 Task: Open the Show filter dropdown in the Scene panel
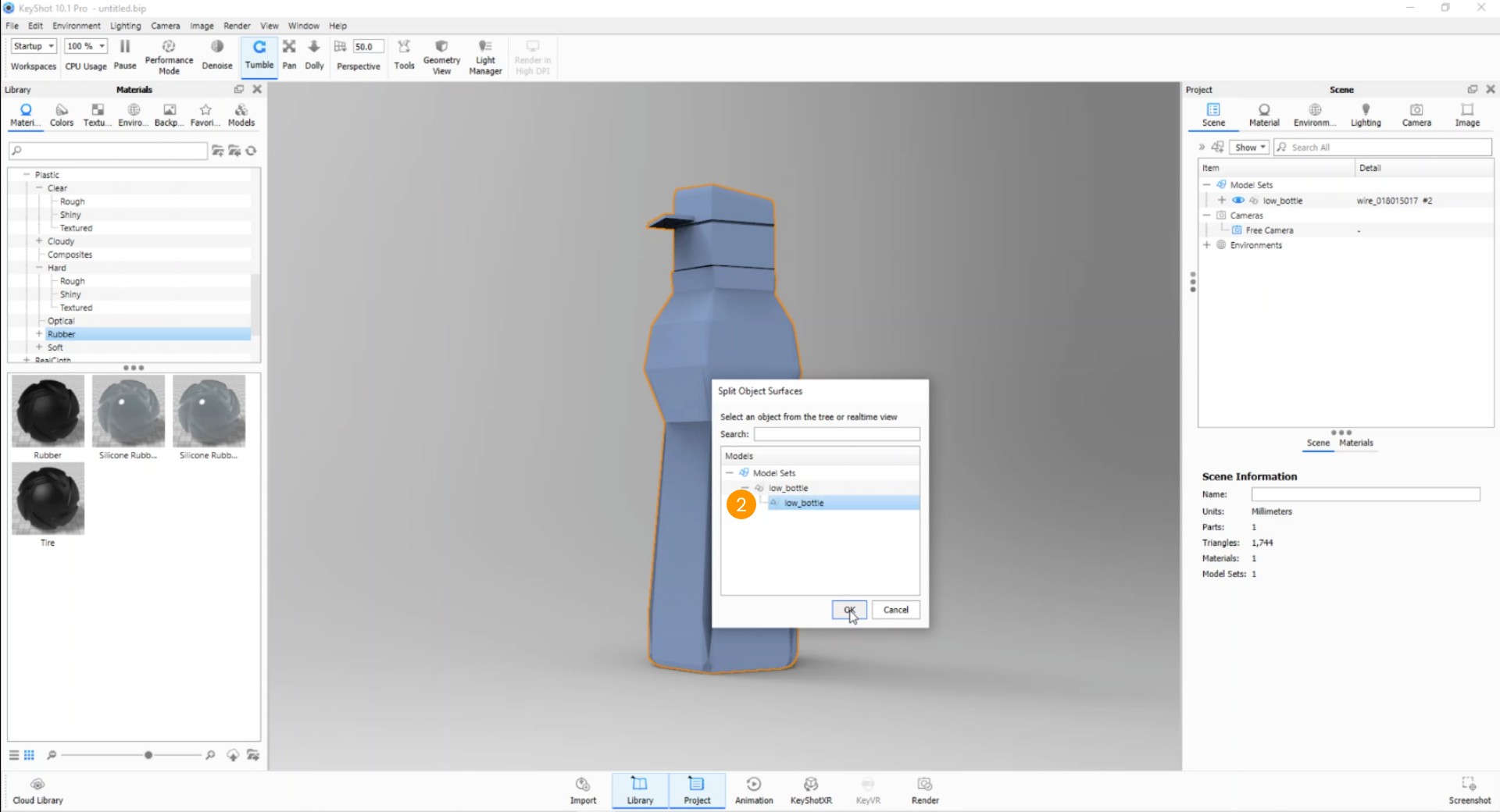[1248, 147]
